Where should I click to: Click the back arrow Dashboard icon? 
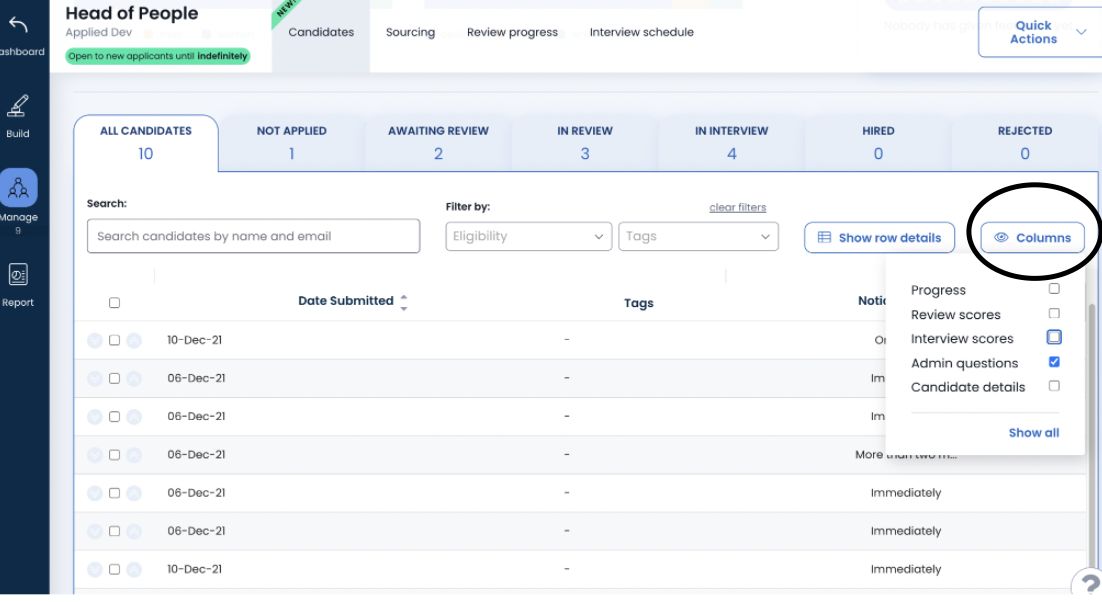point(18,26)
